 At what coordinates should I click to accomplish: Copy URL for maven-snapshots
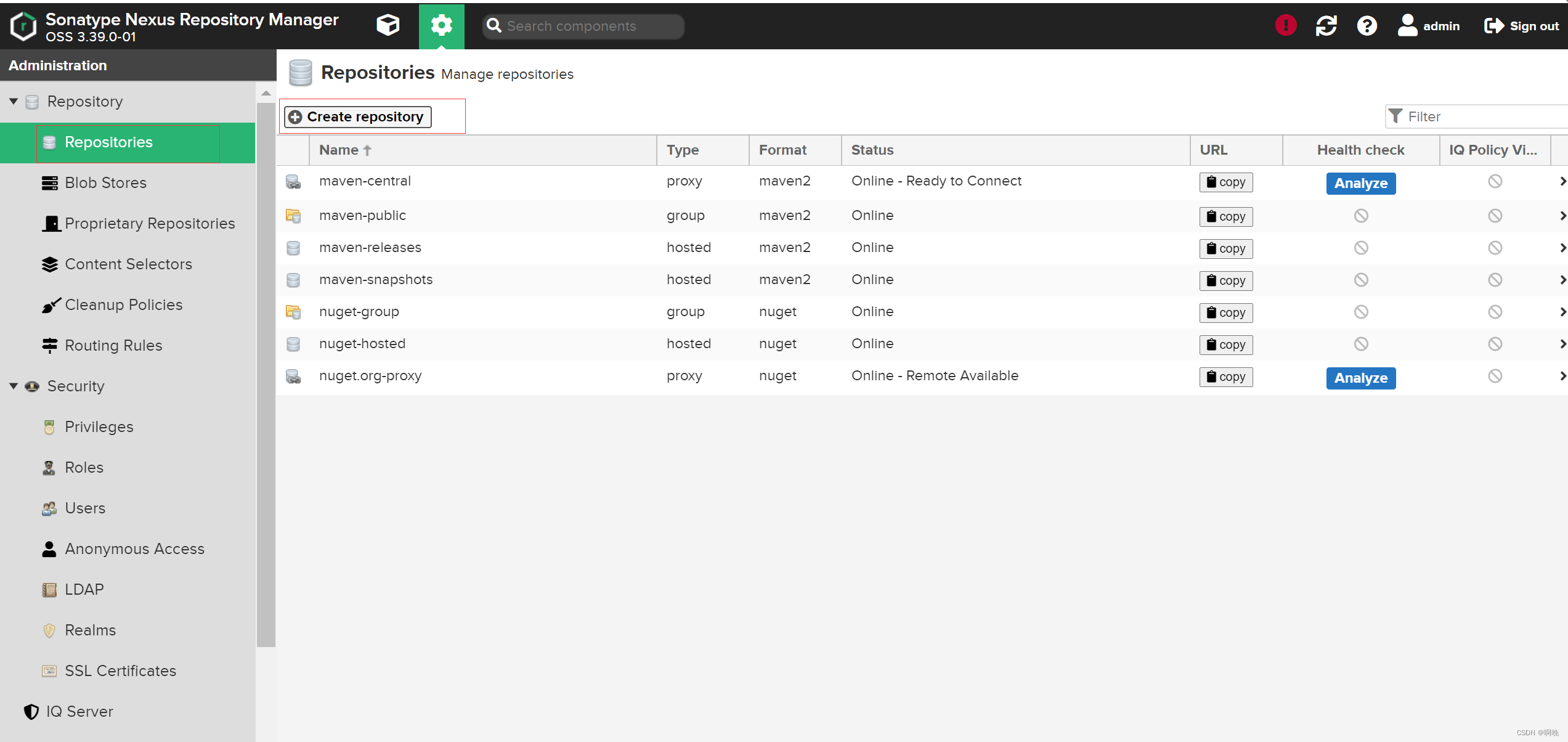click(1226, 281)
